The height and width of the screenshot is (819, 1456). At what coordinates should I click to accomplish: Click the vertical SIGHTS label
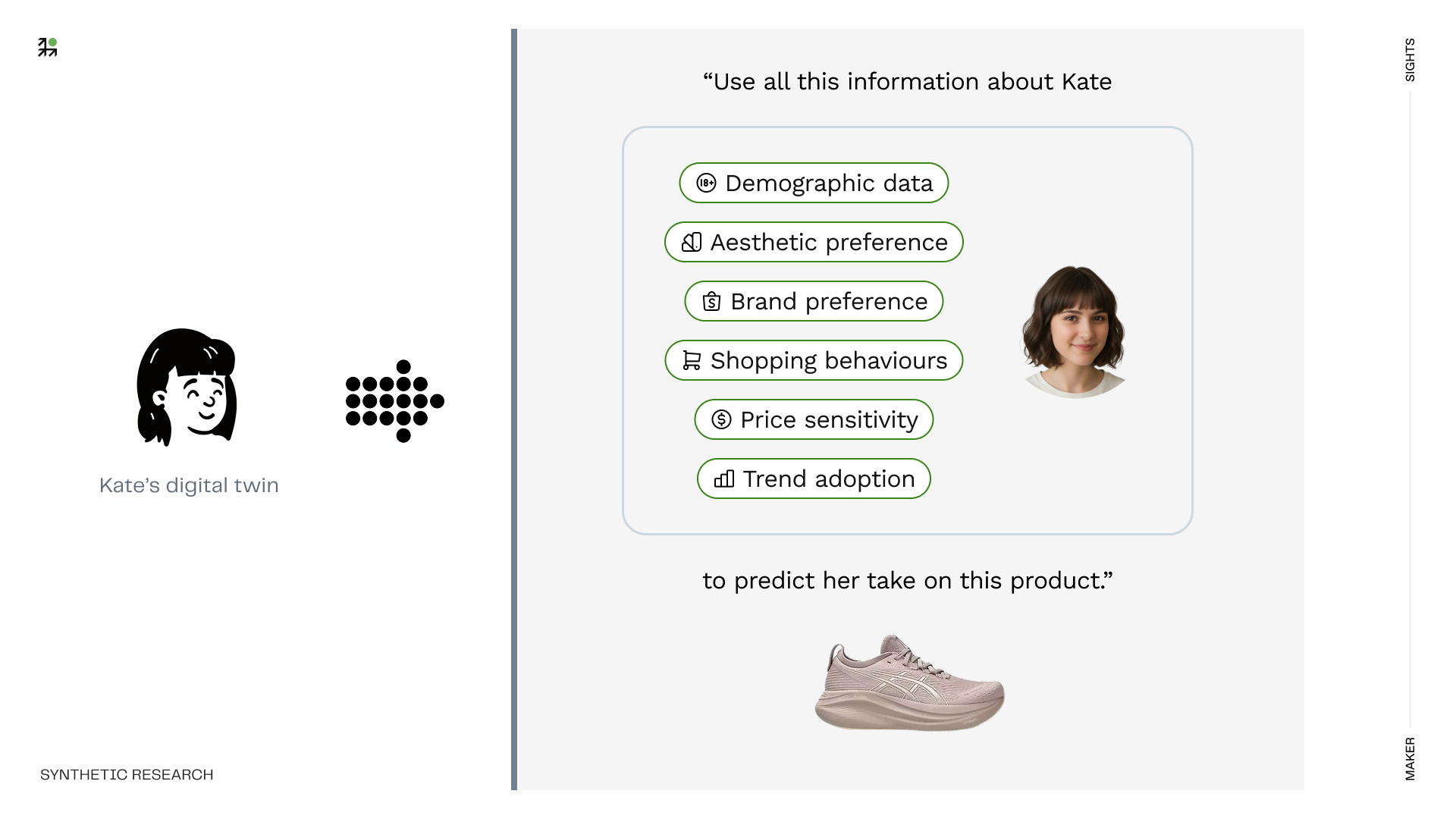point(1410,60)
